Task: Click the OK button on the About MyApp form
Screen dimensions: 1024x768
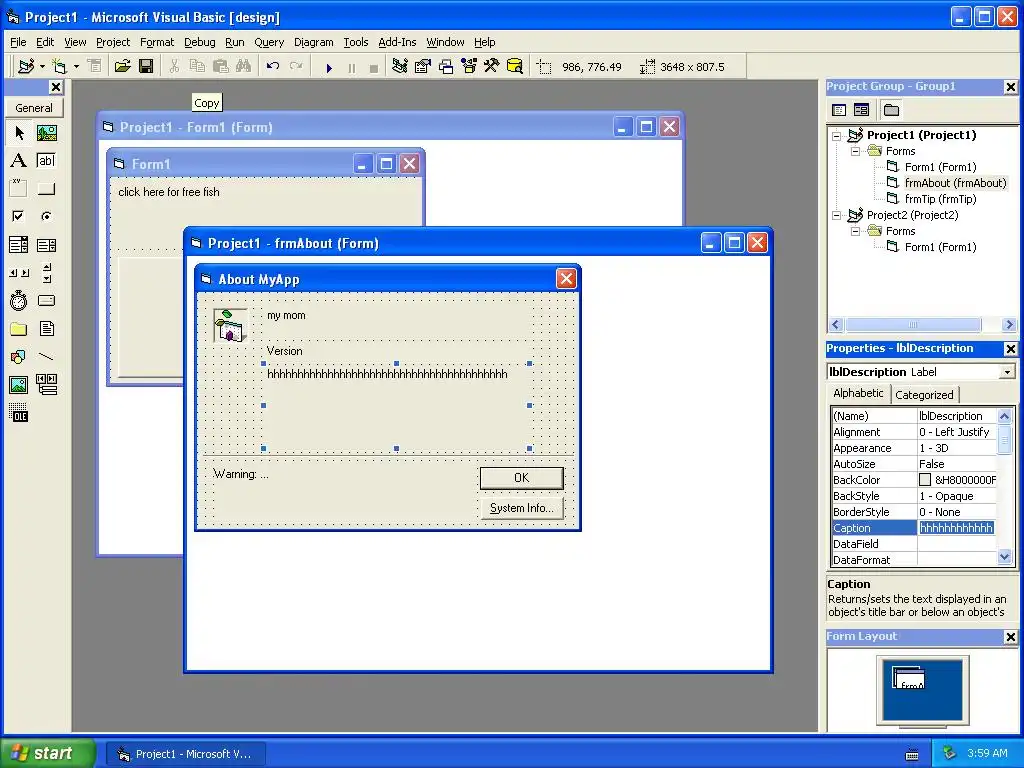Action: 521,478
